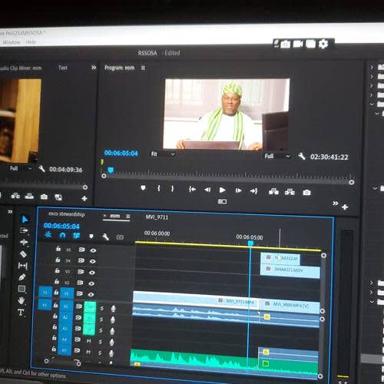The width and height of the screenshot is (384, 384).
Task: Step back one frame in Program monitor
Action: [x=207, y=190]
